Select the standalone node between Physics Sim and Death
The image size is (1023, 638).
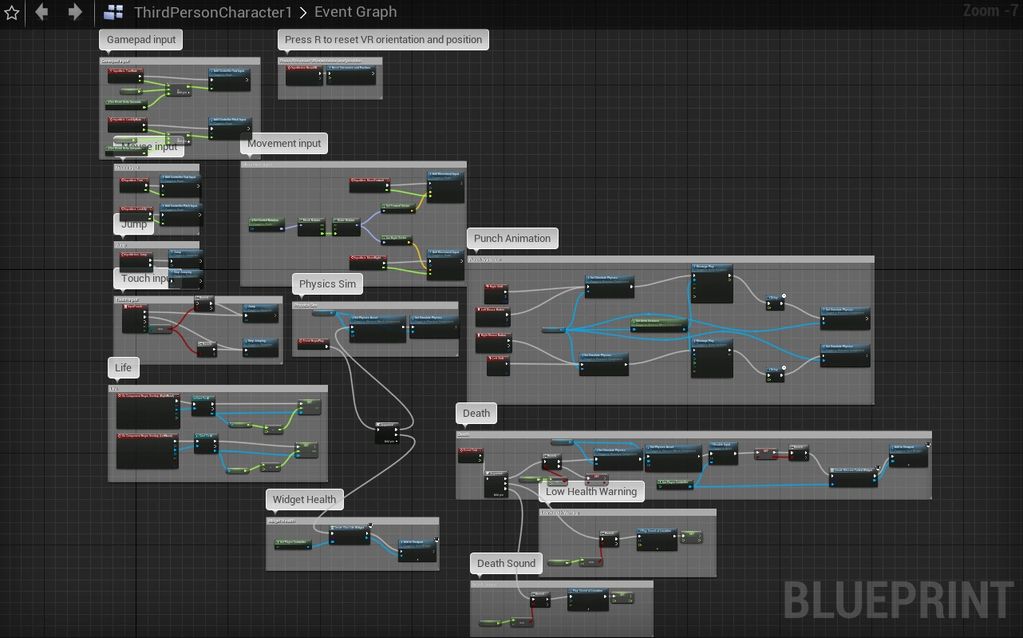387,433
